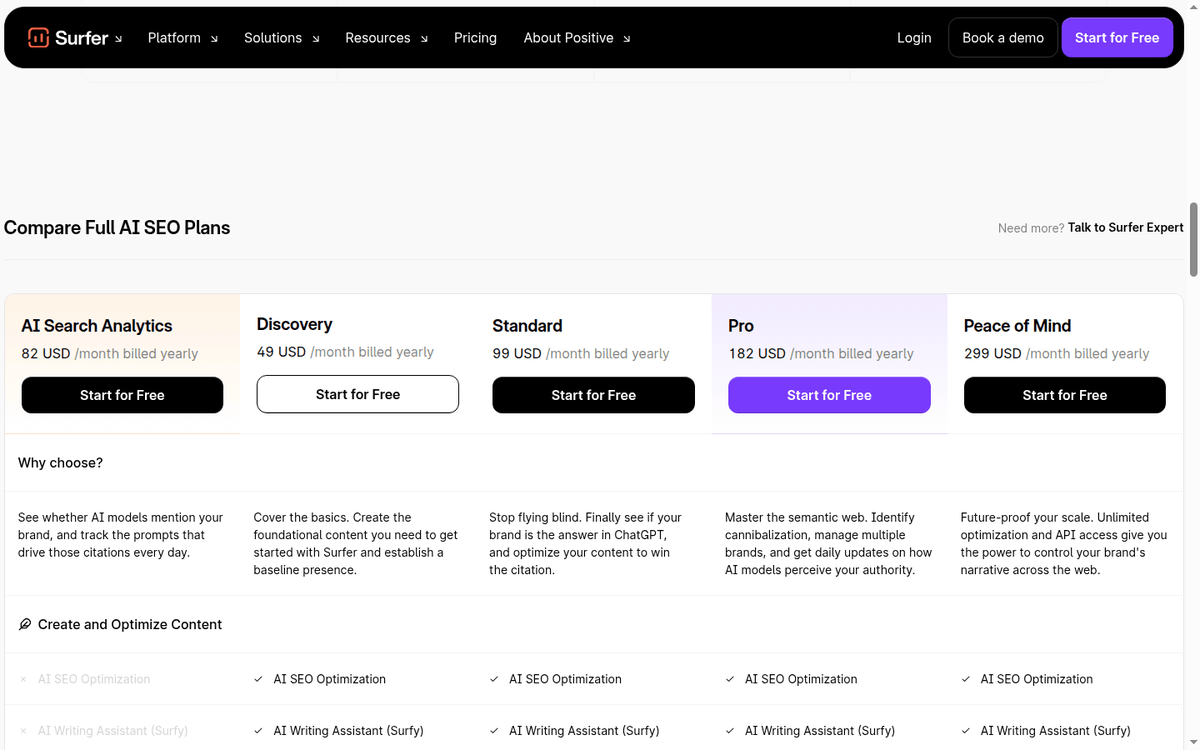1200x750 pixels.
Task: Click checkmark for Discovery AI SEO Optimization
Action: coord(259,679)
